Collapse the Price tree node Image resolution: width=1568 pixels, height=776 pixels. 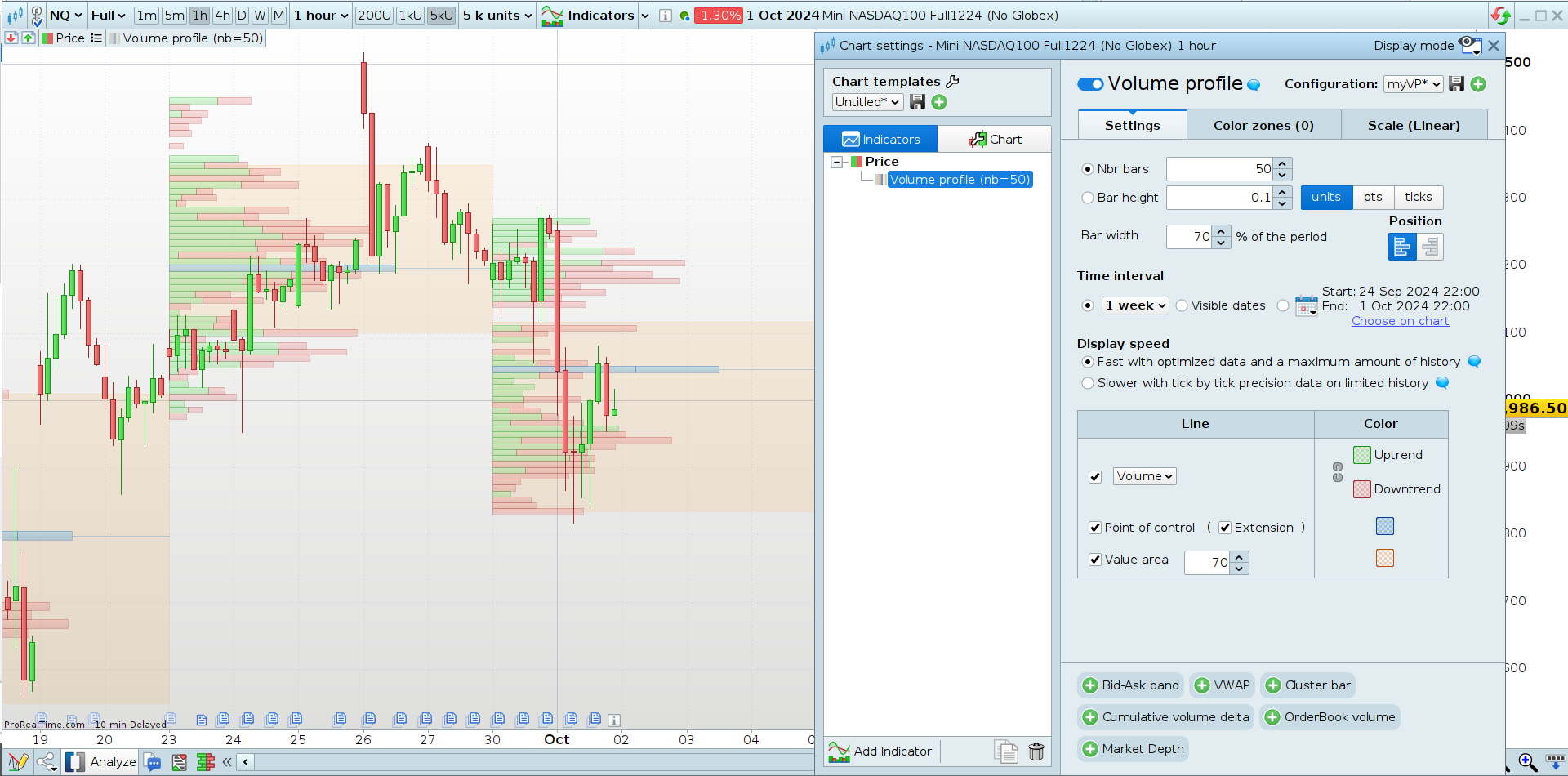[836, 162]
